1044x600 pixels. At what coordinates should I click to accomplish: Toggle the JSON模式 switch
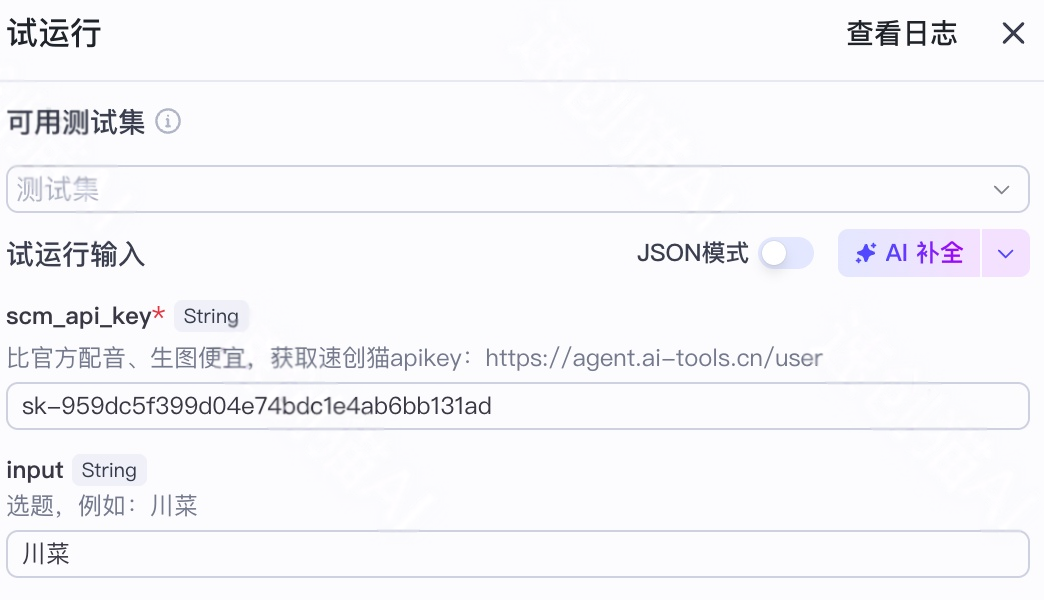tap(785, 254)
